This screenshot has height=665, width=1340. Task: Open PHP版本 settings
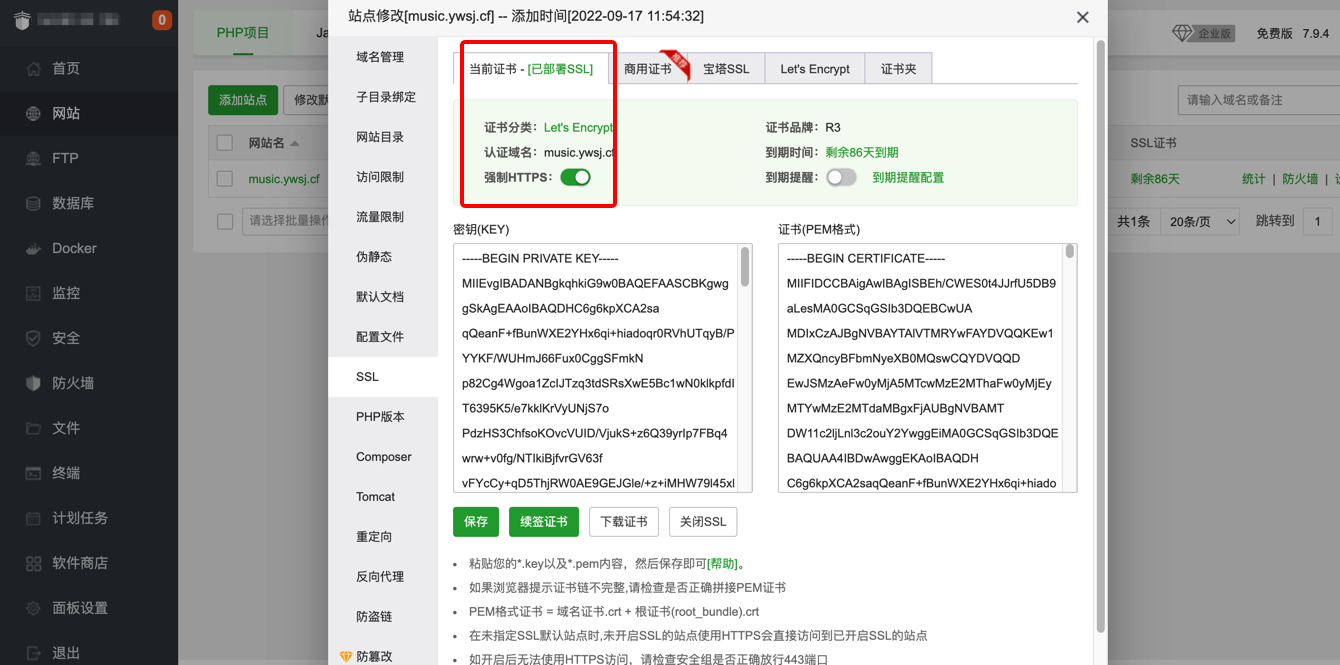pyautogui.click(x=383, y=417)
